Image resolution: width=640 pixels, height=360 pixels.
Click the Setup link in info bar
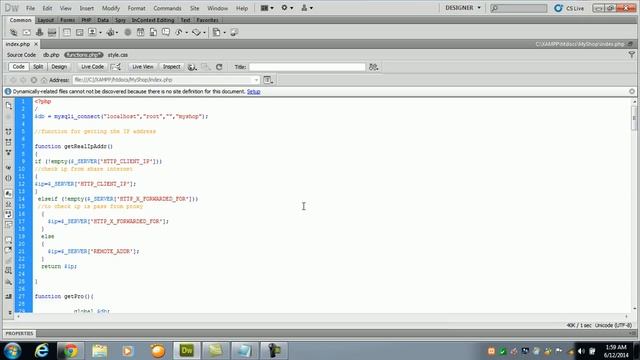pyautogui.click(x=253, y=91)
